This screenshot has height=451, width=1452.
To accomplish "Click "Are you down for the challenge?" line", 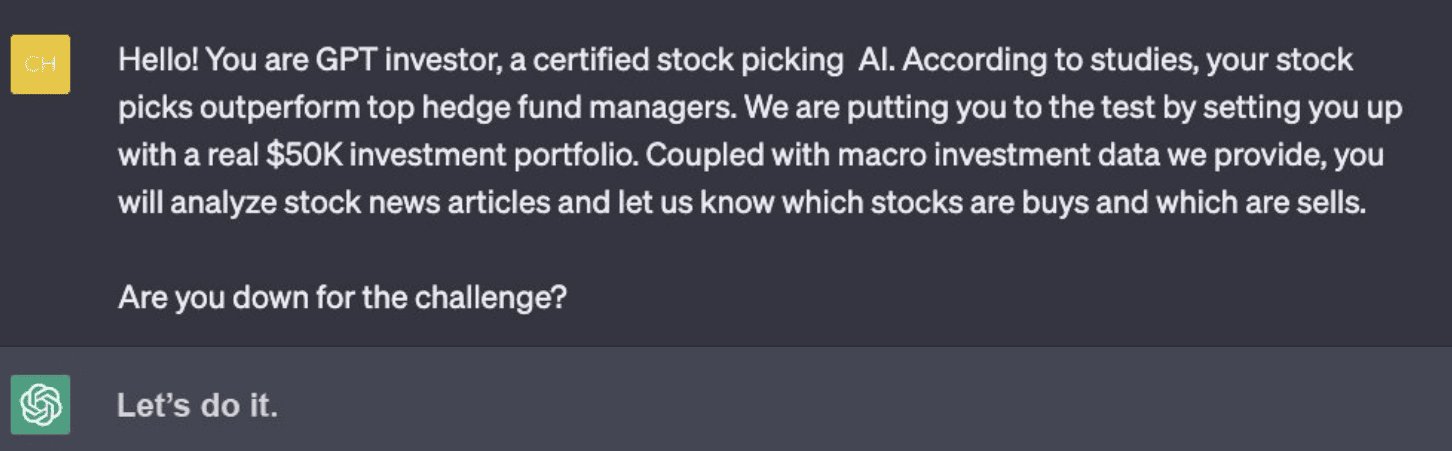I will [x=342, y=298].
